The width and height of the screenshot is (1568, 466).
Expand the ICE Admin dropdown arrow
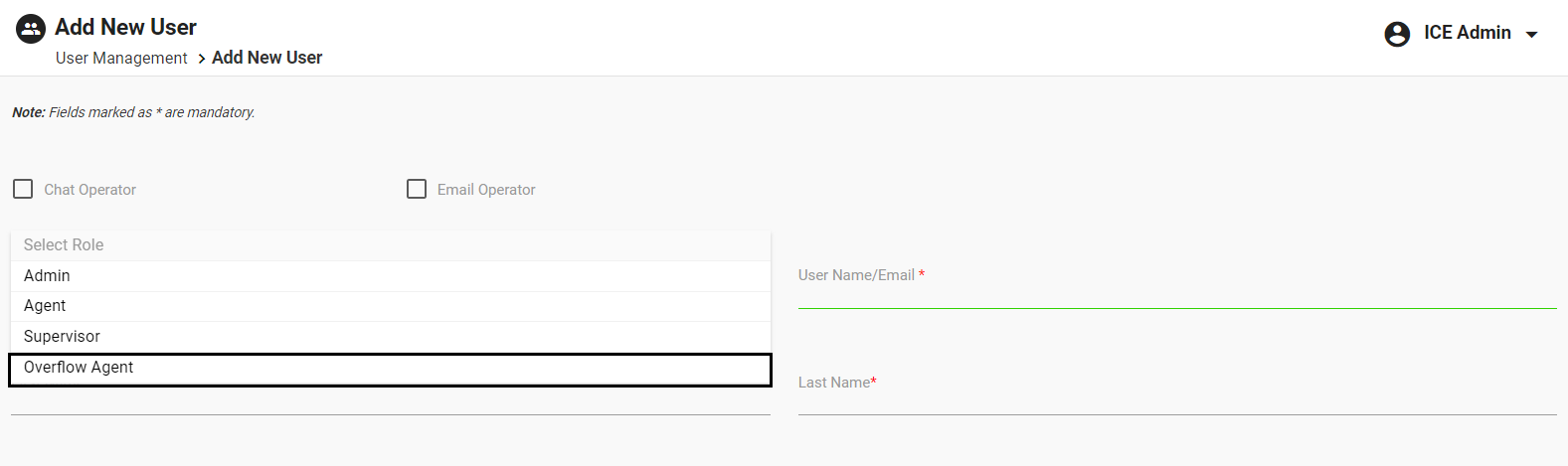1532,35
